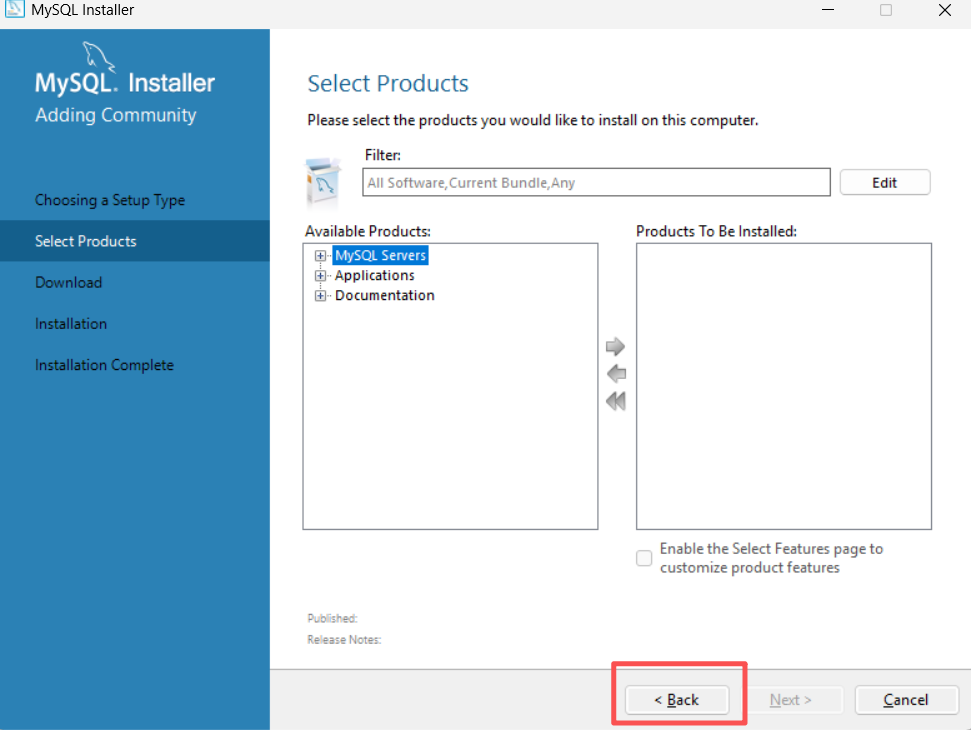
Task: Select Applications in Available Products
Action: click(375, 276)
